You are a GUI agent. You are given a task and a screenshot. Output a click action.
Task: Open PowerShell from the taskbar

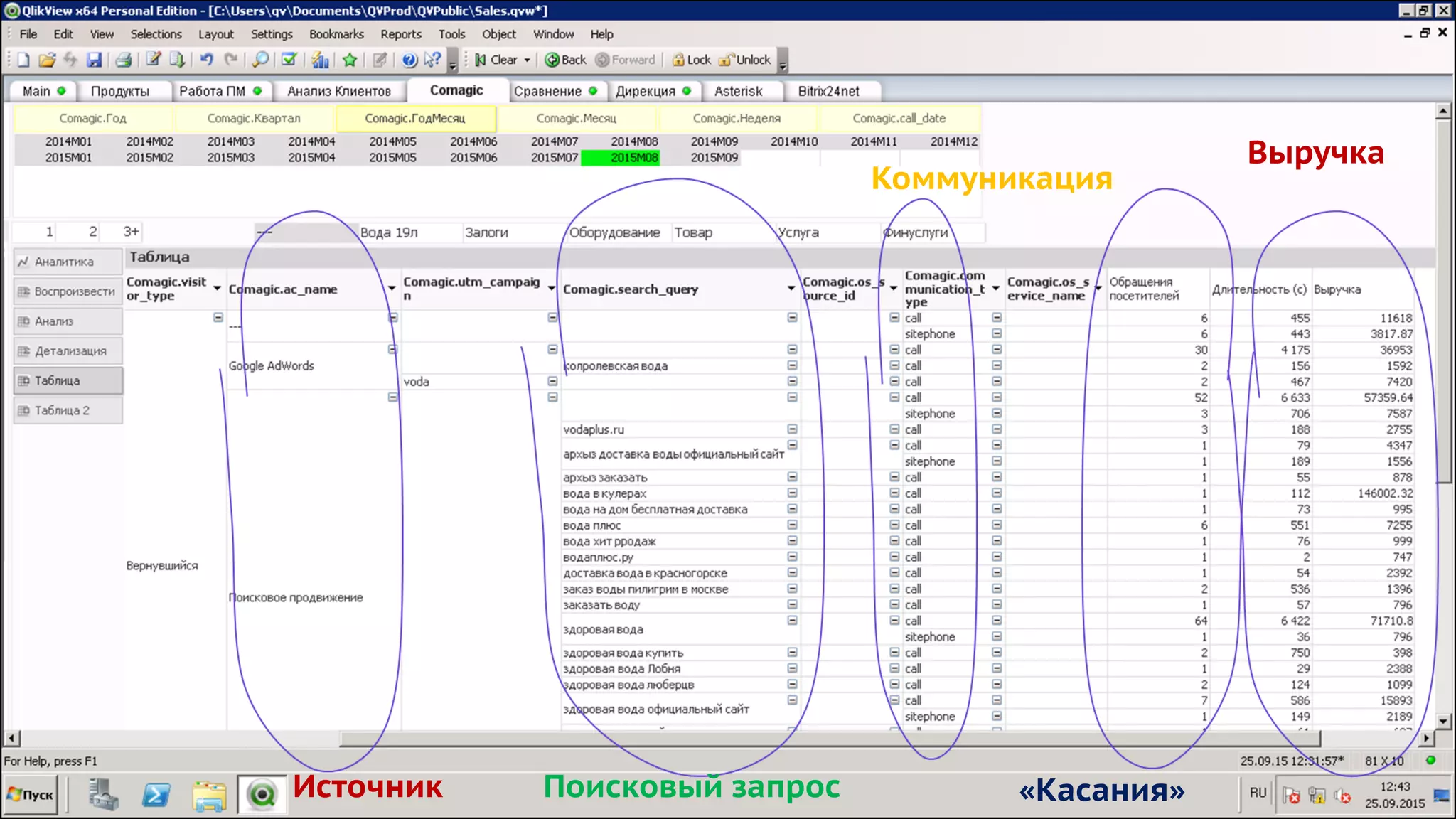tap(156, 795)
